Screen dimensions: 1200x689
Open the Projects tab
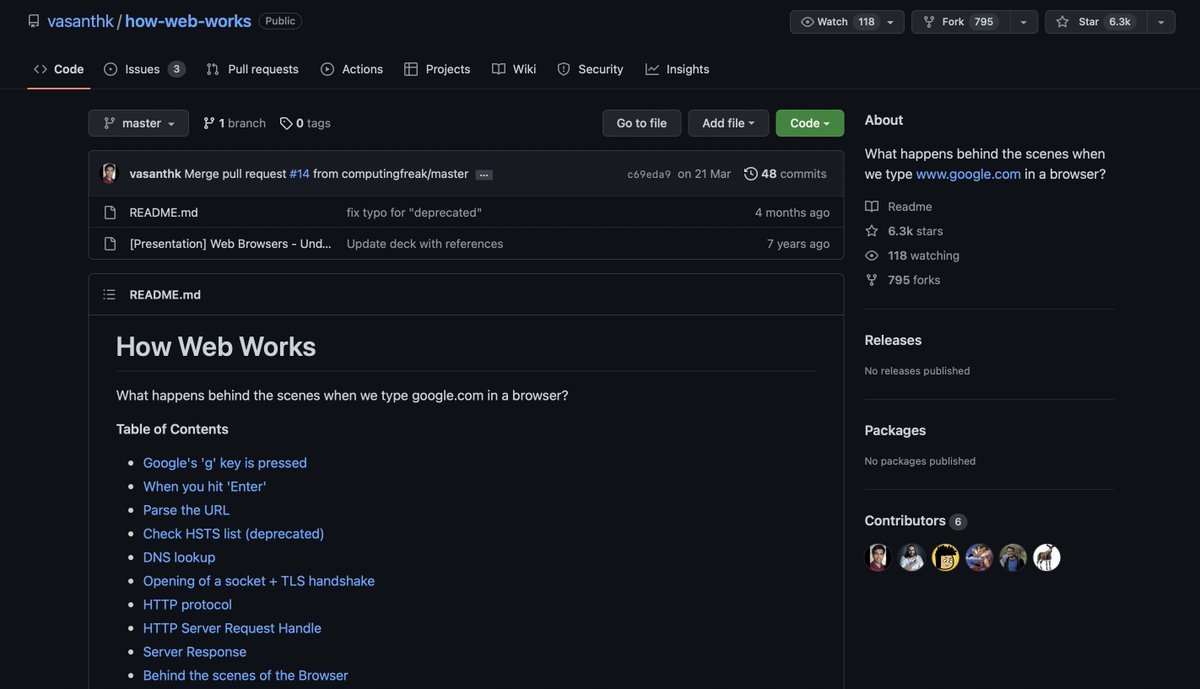click(x=437, y=69)
